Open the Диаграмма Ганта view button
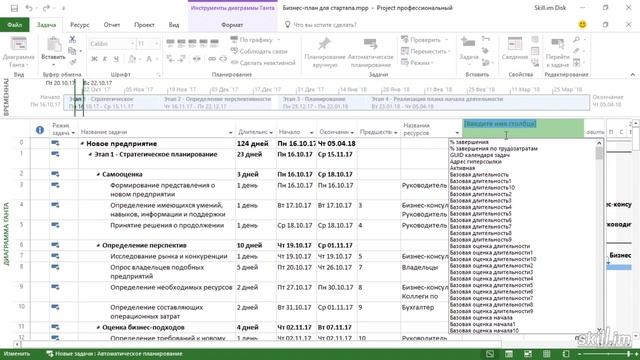 (x=18, y=52)
